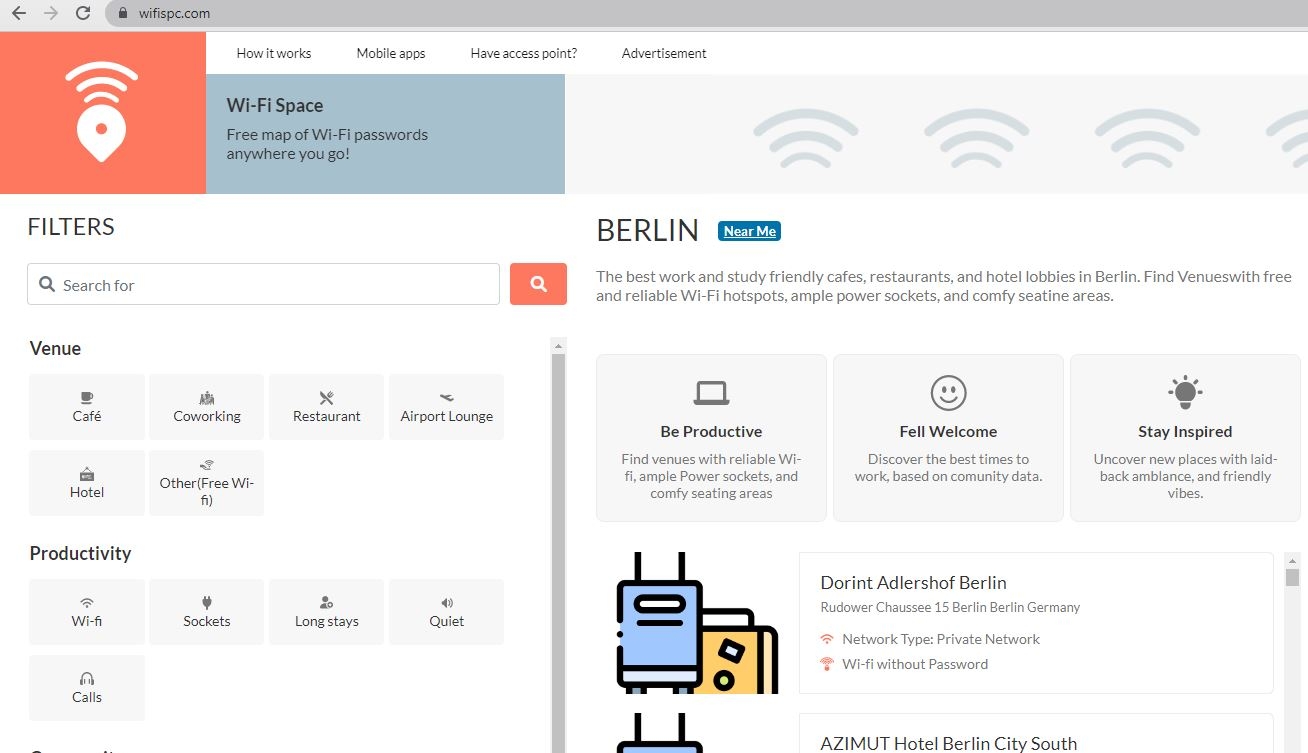Click the Near Me link
Image resolution: width=1308 pixels, height=753 pixels.
(749, 231)
